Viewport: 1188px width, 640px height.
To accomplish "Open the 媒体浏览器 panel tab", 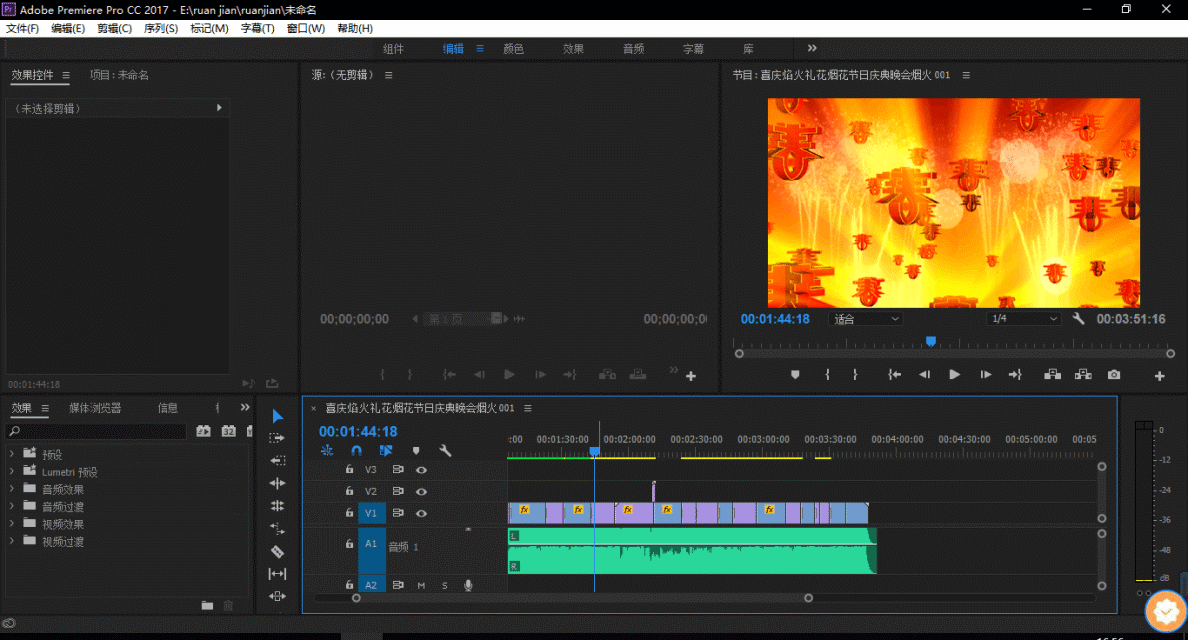I will (95, 407).
